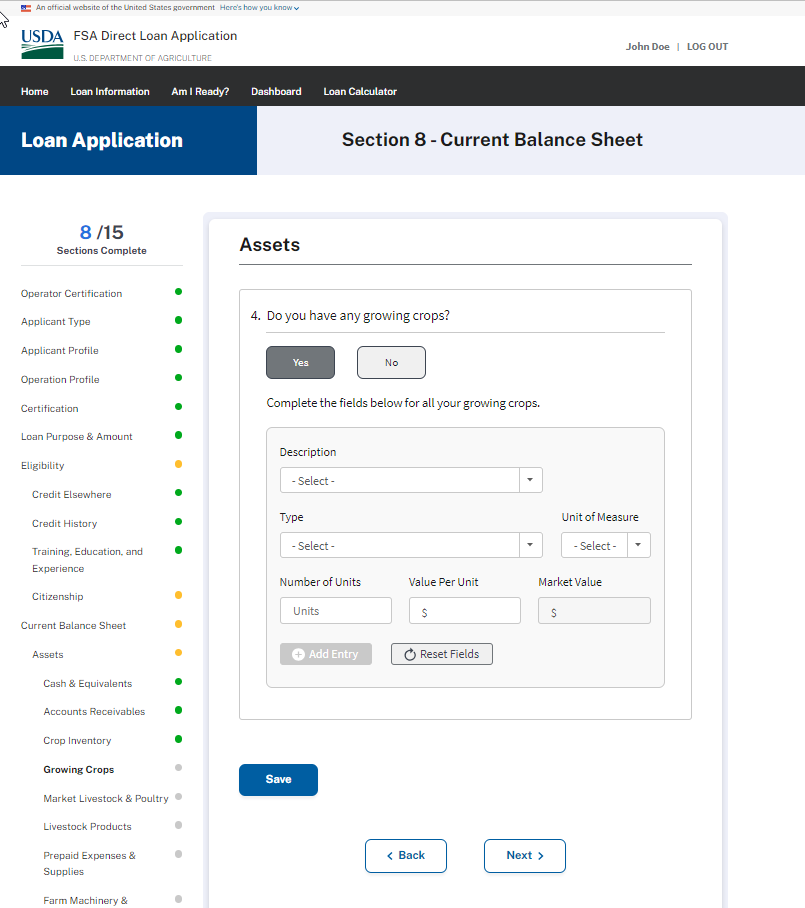Go to the Am I Ready? page
This screenshot has width=805, height=908.
(200, 91)
